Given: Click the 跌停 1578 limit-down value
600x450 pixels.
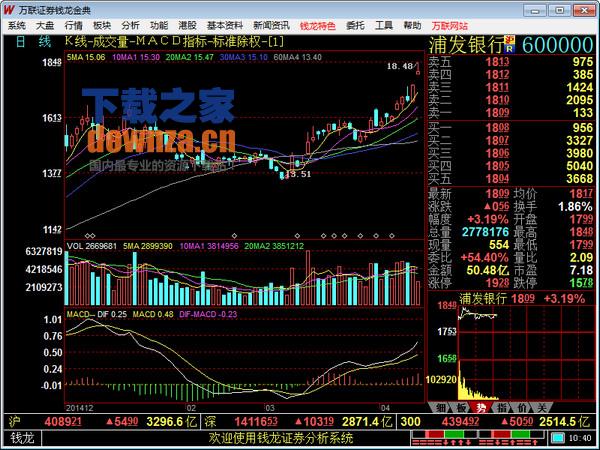Looking at the screenshot, I should (x=581, y=283).
